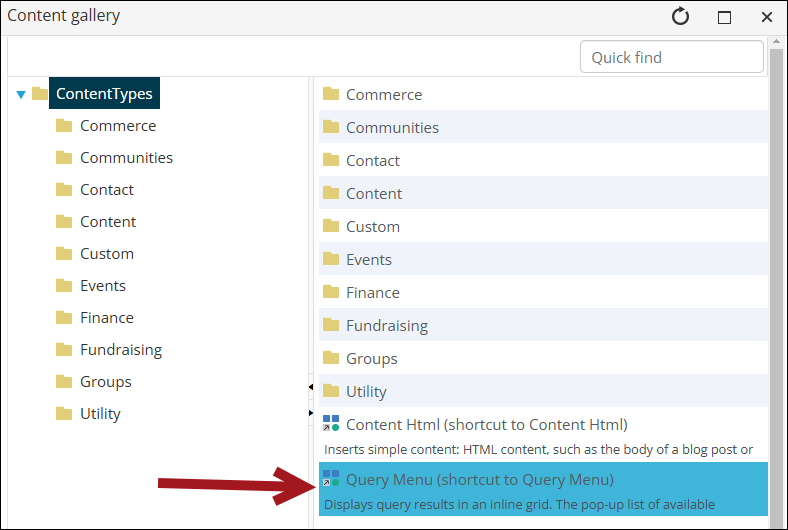Click Custom folder icon in right list
Viewport: 788px width, 530px height.
pos(331,226)
